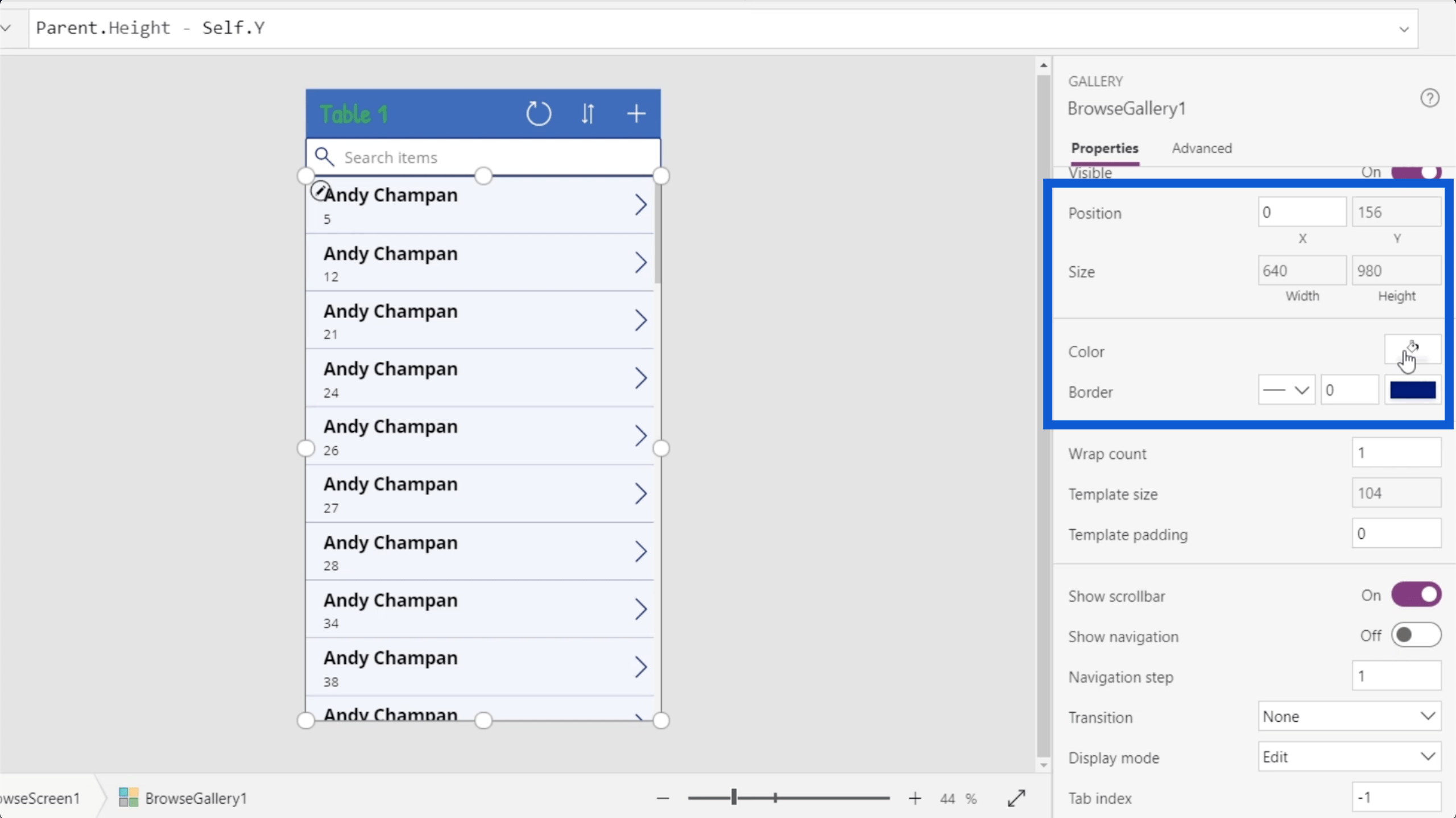Click the plus icon to add item

pyautogui.click(x=636, y=114)
